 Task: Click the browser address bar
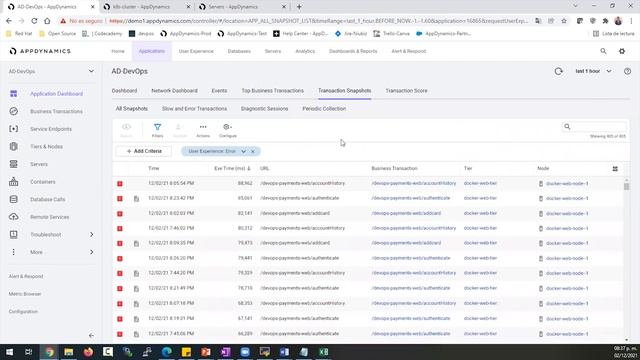click(x=318, y=21)
